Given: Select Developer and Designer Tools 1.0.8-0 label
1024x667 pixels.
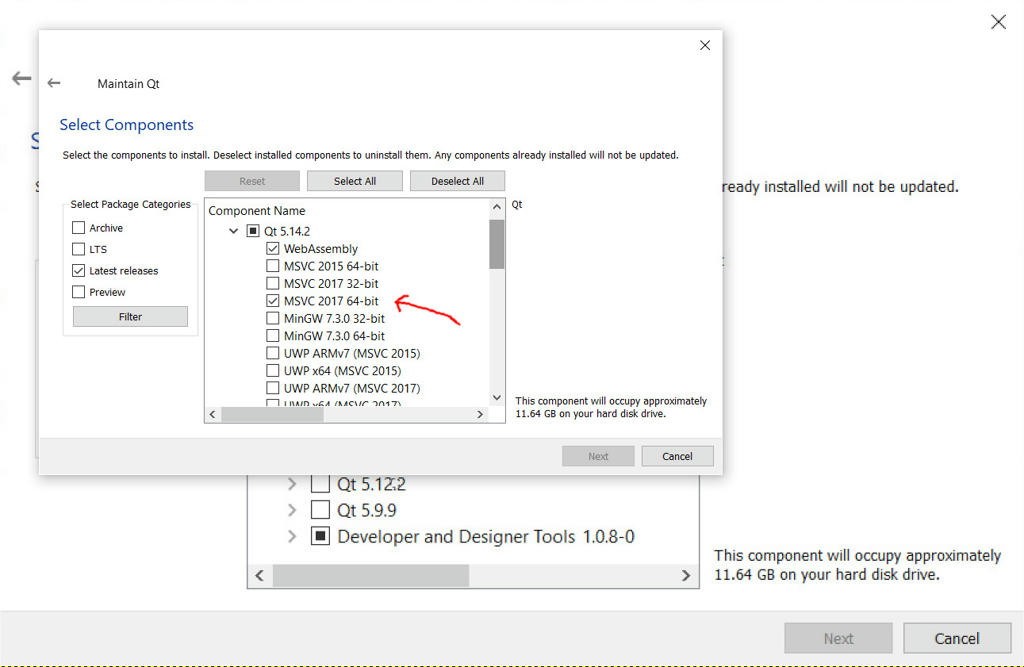Looking at the screenshot, I should point(486,536).
